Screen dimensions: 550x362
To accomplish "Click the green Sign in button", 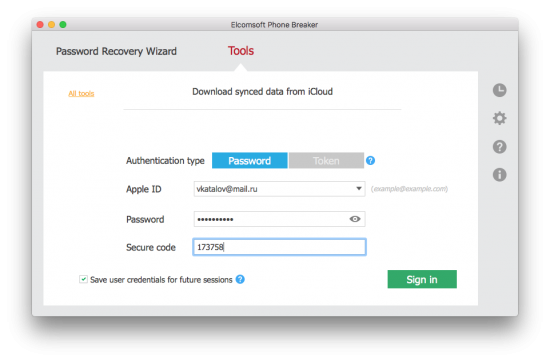I will point(422,279).
